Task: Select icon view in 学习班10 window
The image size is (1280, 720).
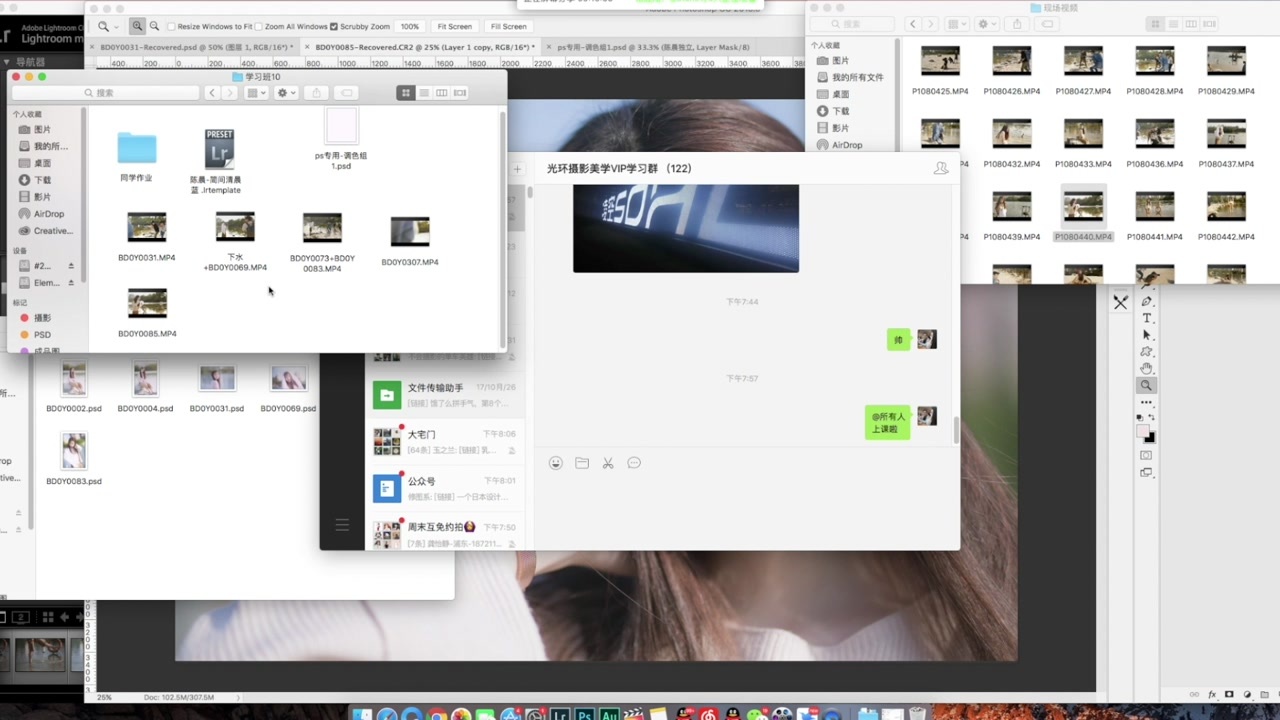Action: [405, 92]
